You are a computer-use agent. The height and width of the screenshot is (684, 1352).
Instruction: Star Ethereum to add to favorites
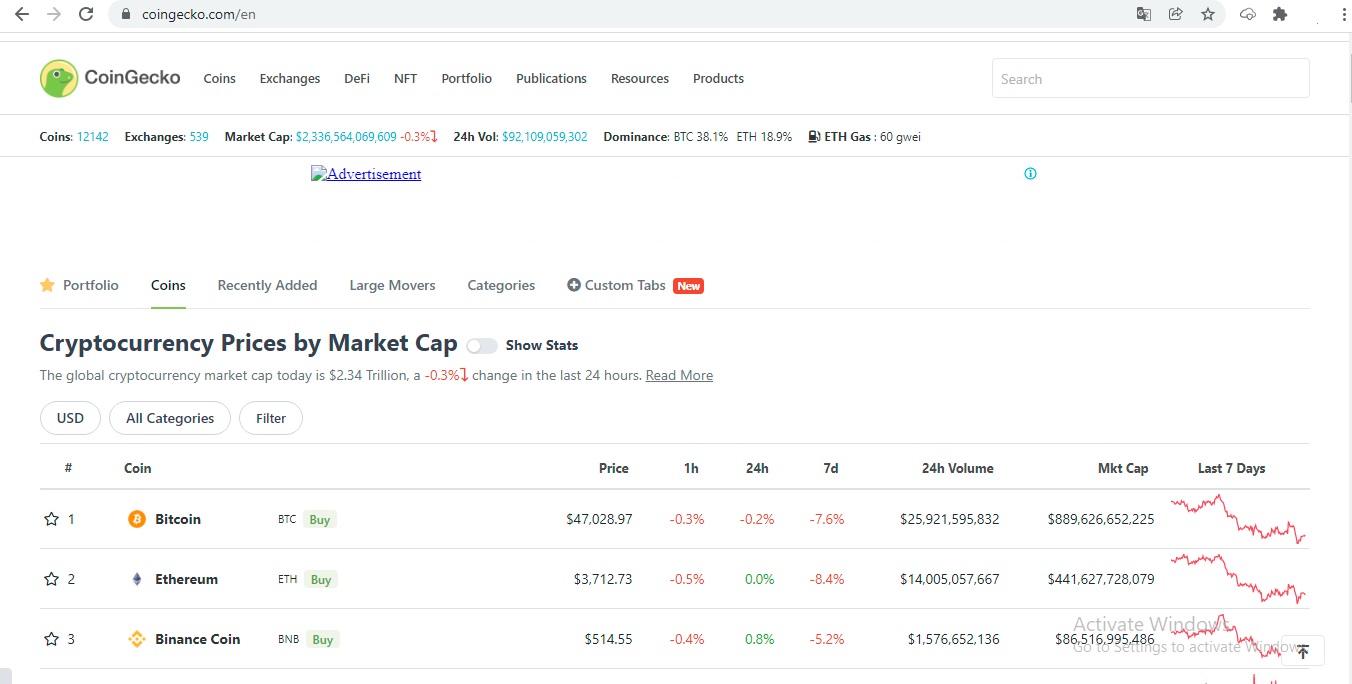click(x=52, y=579)
